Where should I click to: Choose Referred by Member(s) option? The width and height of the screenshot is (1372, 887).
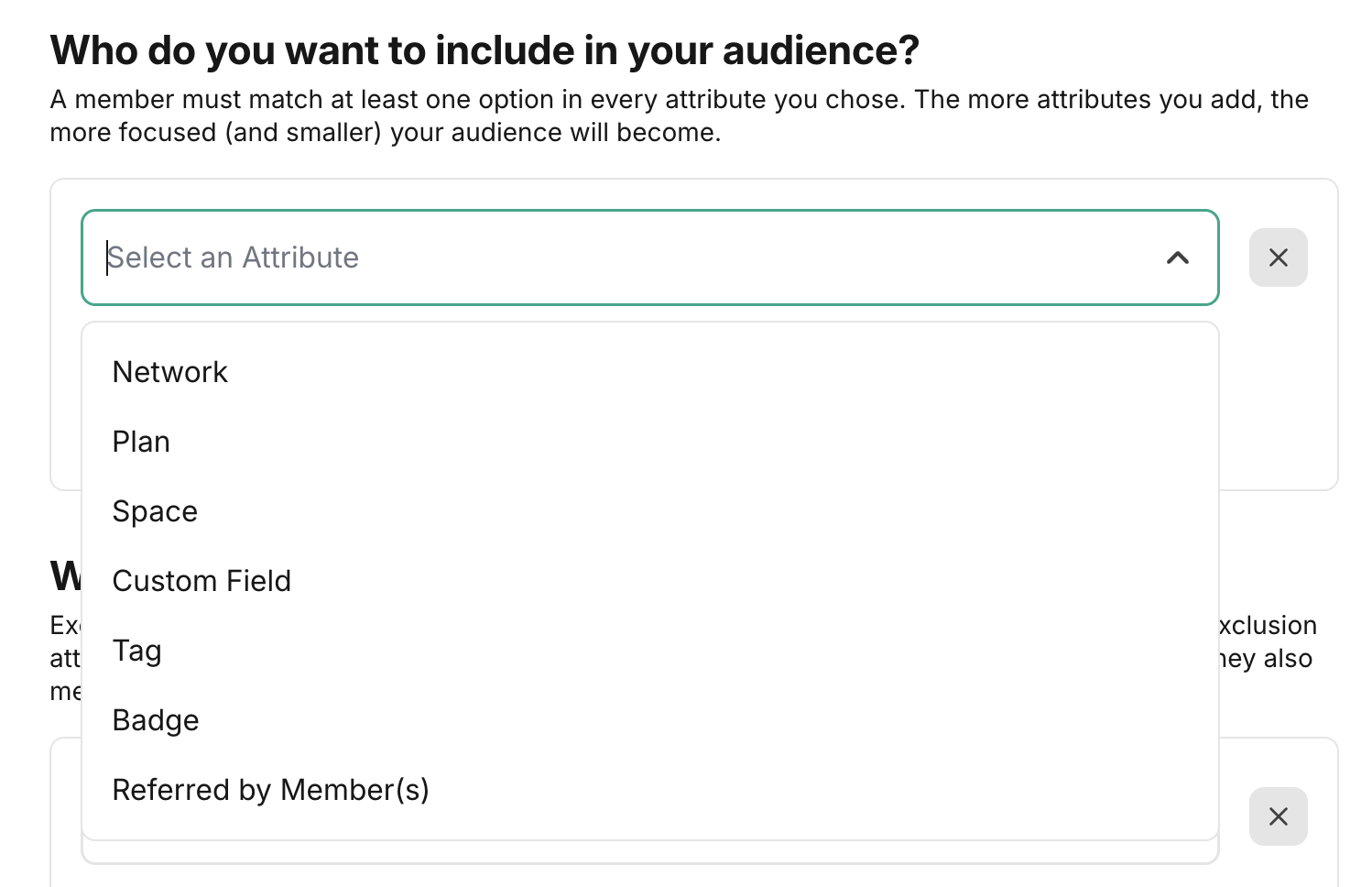point(270,790)
